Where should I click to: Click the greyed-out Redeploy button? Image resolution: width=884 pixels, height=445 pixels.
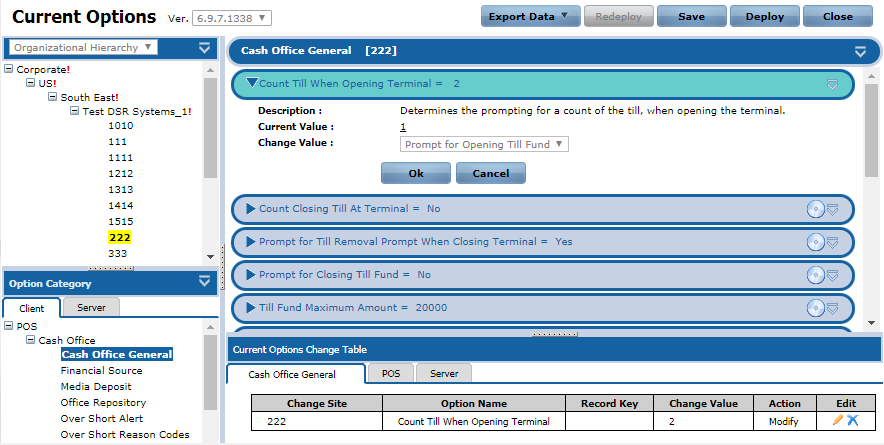point(619,16)
